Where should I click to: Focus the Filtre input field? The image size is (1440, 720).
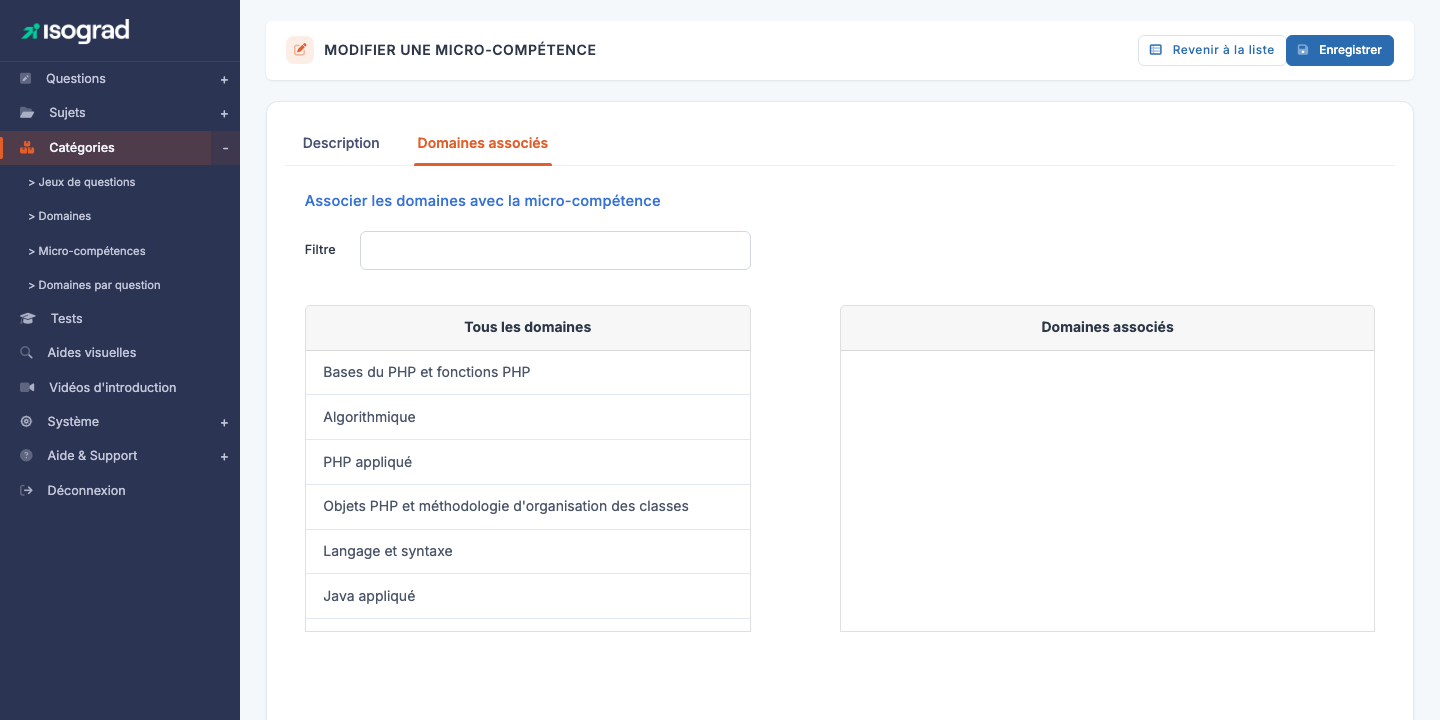pos(555,250)
